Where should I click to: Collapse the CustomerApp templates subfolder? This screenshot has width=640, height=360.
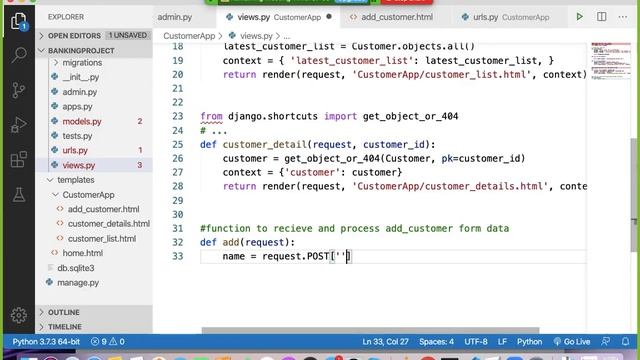coord(94,195)
